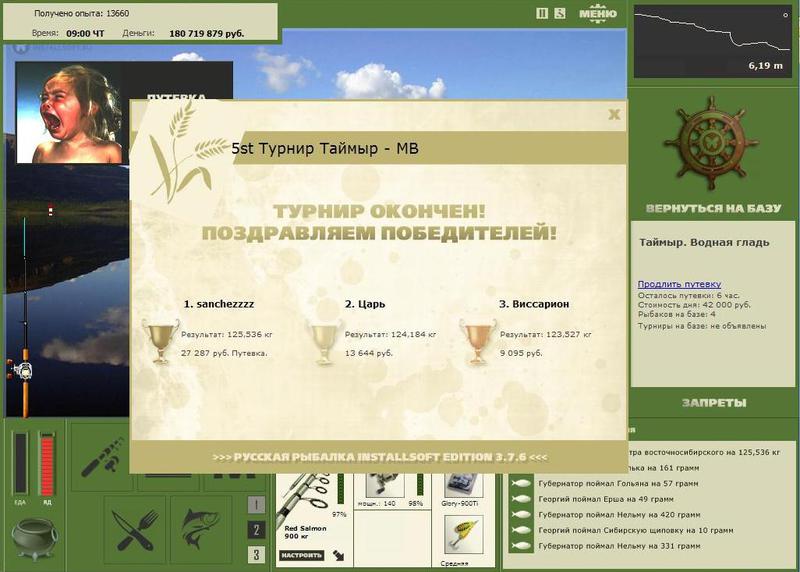Click the '5st Турнир Таймыр - МВ' title
800x572 pixels.
coord(325,148)
